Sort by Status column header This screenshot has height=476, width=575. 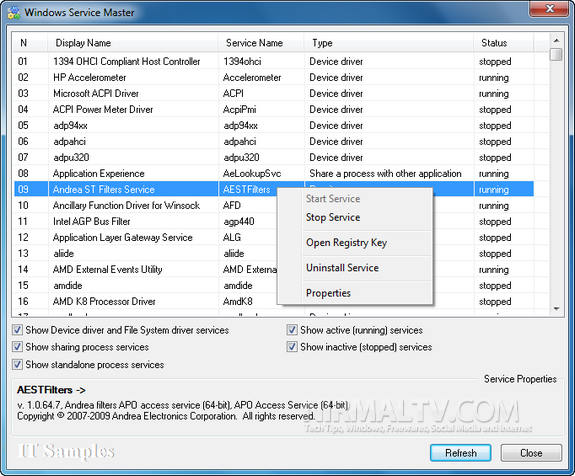[x=504, y=43]
